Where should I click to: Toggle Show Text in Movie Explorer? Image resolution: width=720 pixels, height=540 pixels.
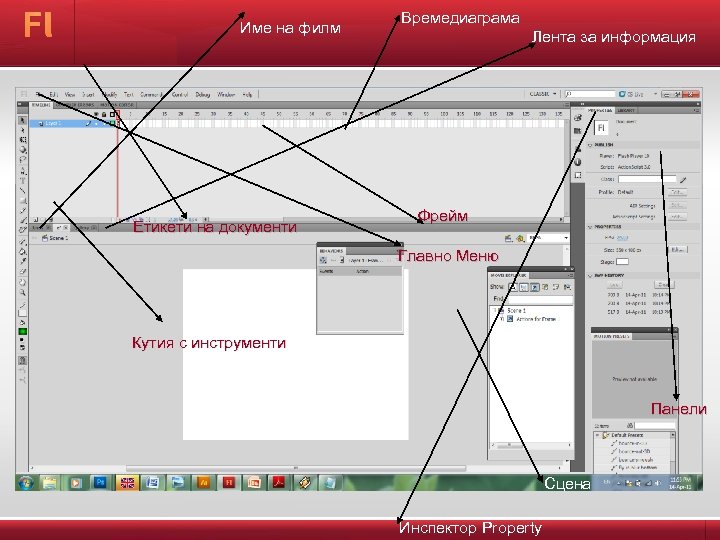tap(512, 287)
